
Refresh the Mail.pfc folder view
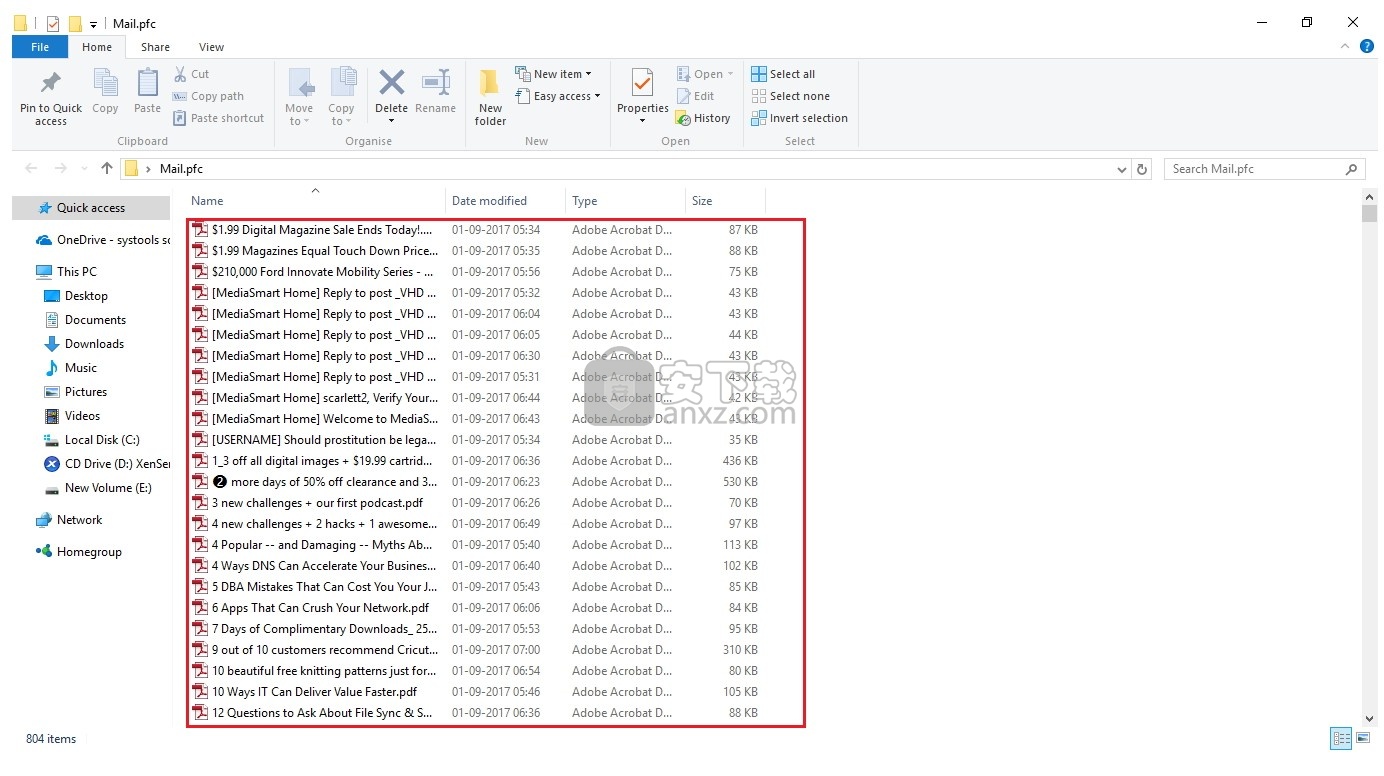(x=1143, y=169)
